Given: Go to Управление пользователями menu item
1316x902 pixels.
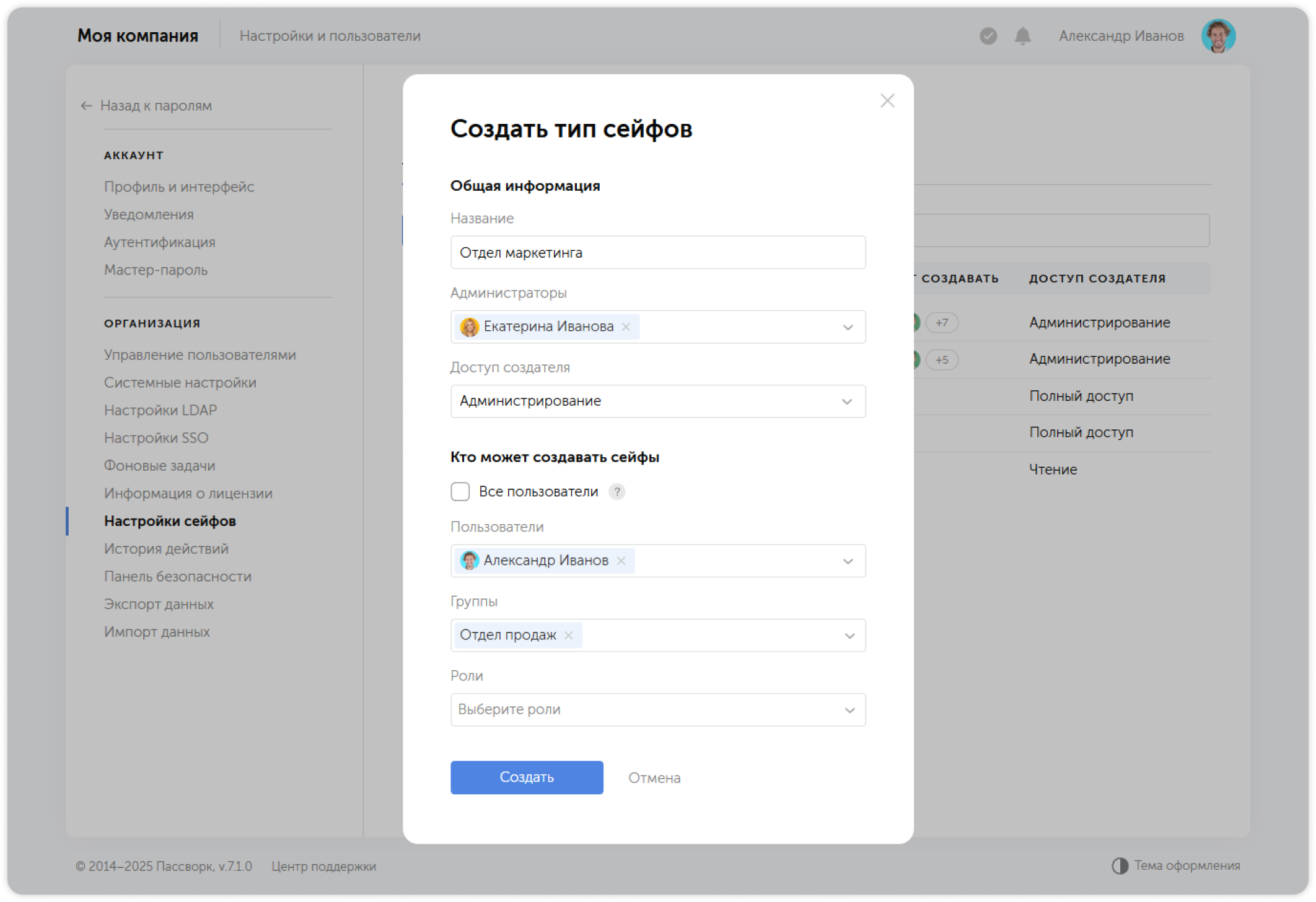Looking at the screenshot, I should click(x=200, y=355).
